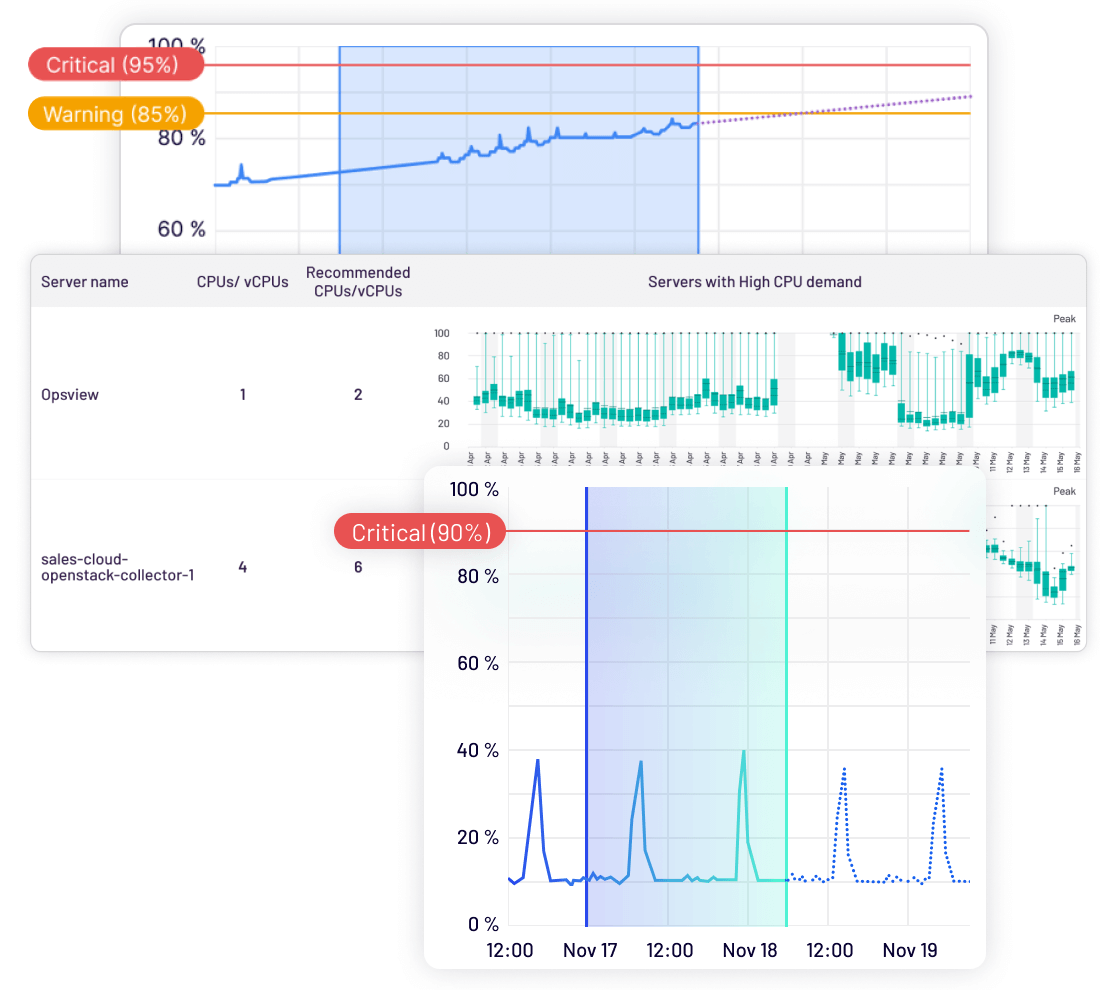Viewport: 1116px width, 990px height.
Task: Select the Servers with High CPU demand header
Action: (755, 282)
